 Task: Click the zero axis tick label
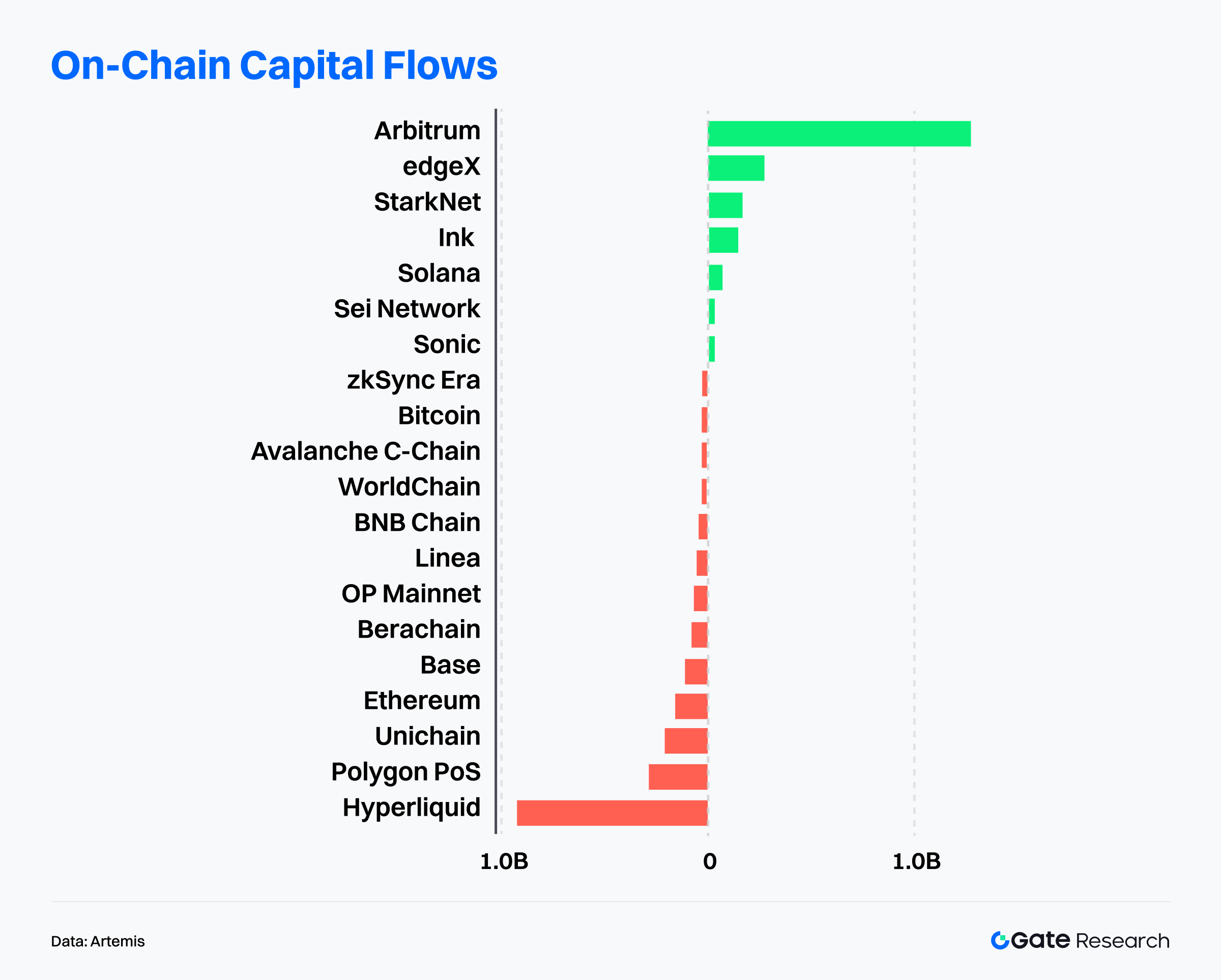click(710, 861)
